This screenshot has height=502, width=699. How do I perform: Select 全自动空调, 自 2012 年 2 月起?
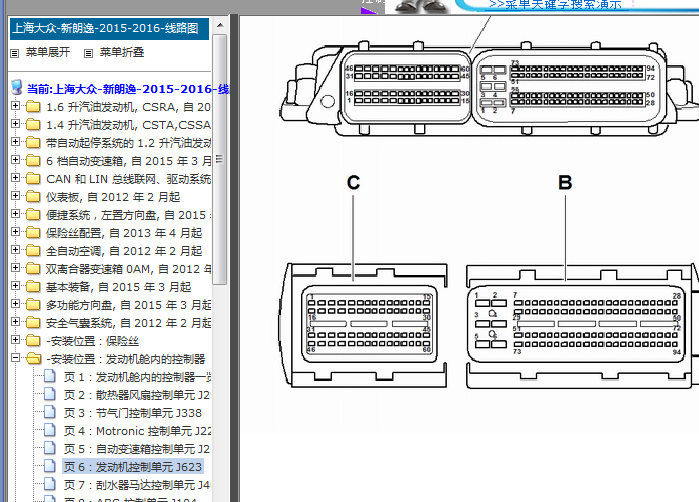[x=124, y=251]
